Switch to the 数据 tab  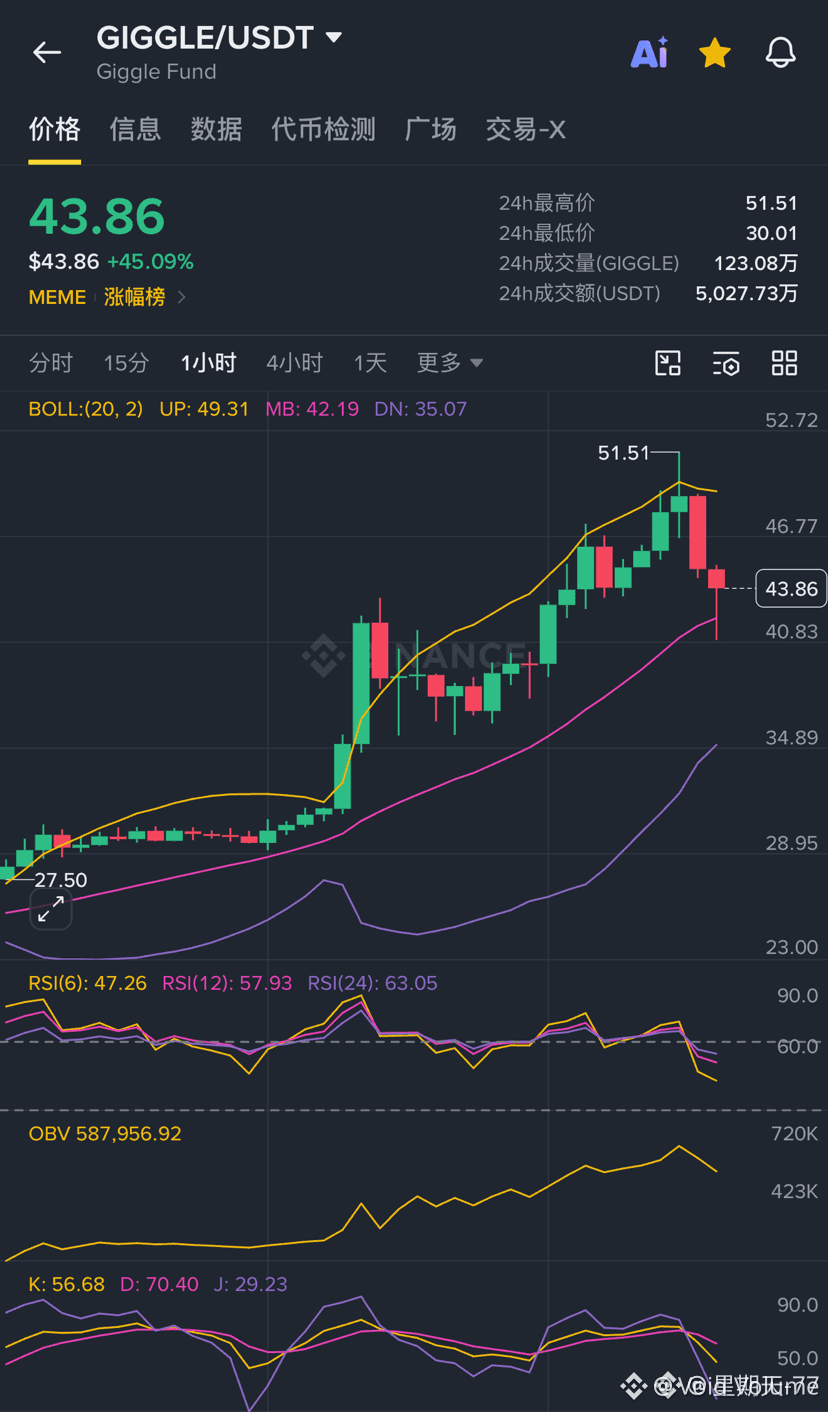click(216, 129)
